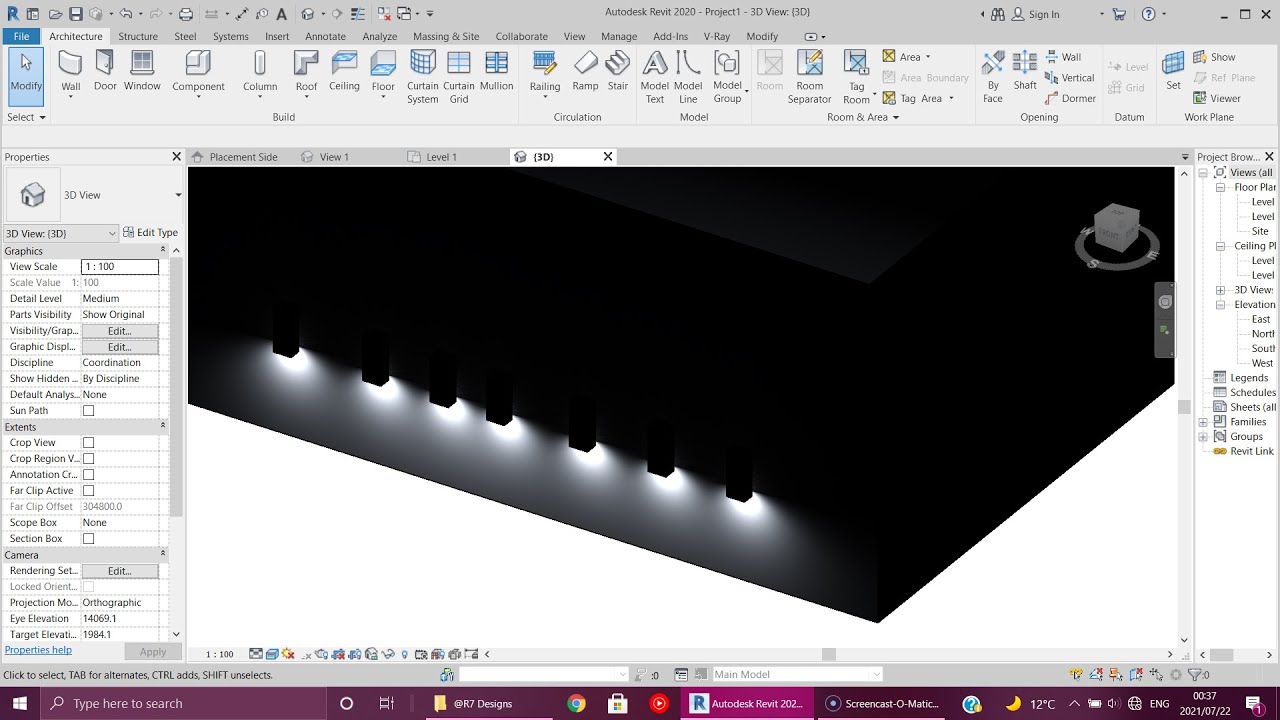Screen dimensions: 1280x720
Task: Click the view horizontal scrollbar thumb
Action: [828, 654]
